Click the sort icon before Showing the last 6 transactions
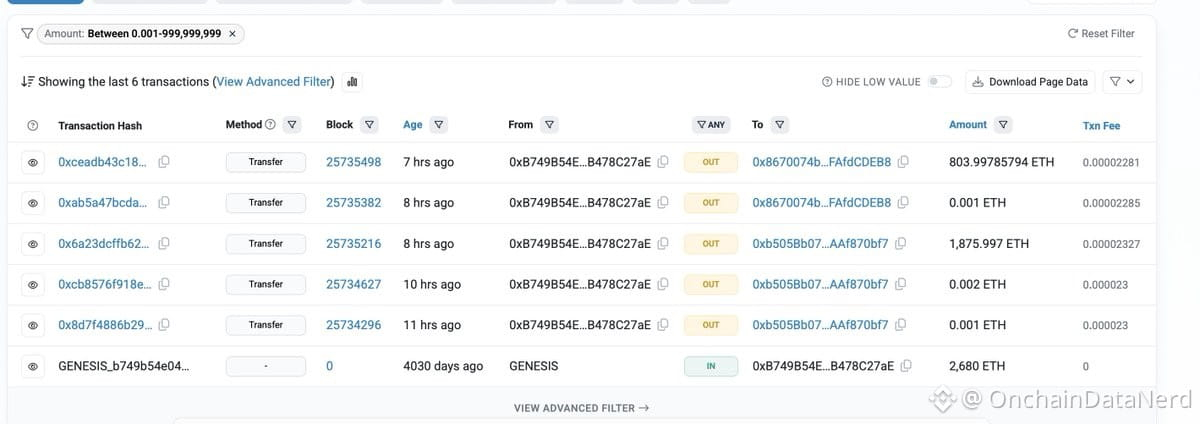The width and height of the screenshot is (1200, 424). pyautogui.click(x=28, y=82)
